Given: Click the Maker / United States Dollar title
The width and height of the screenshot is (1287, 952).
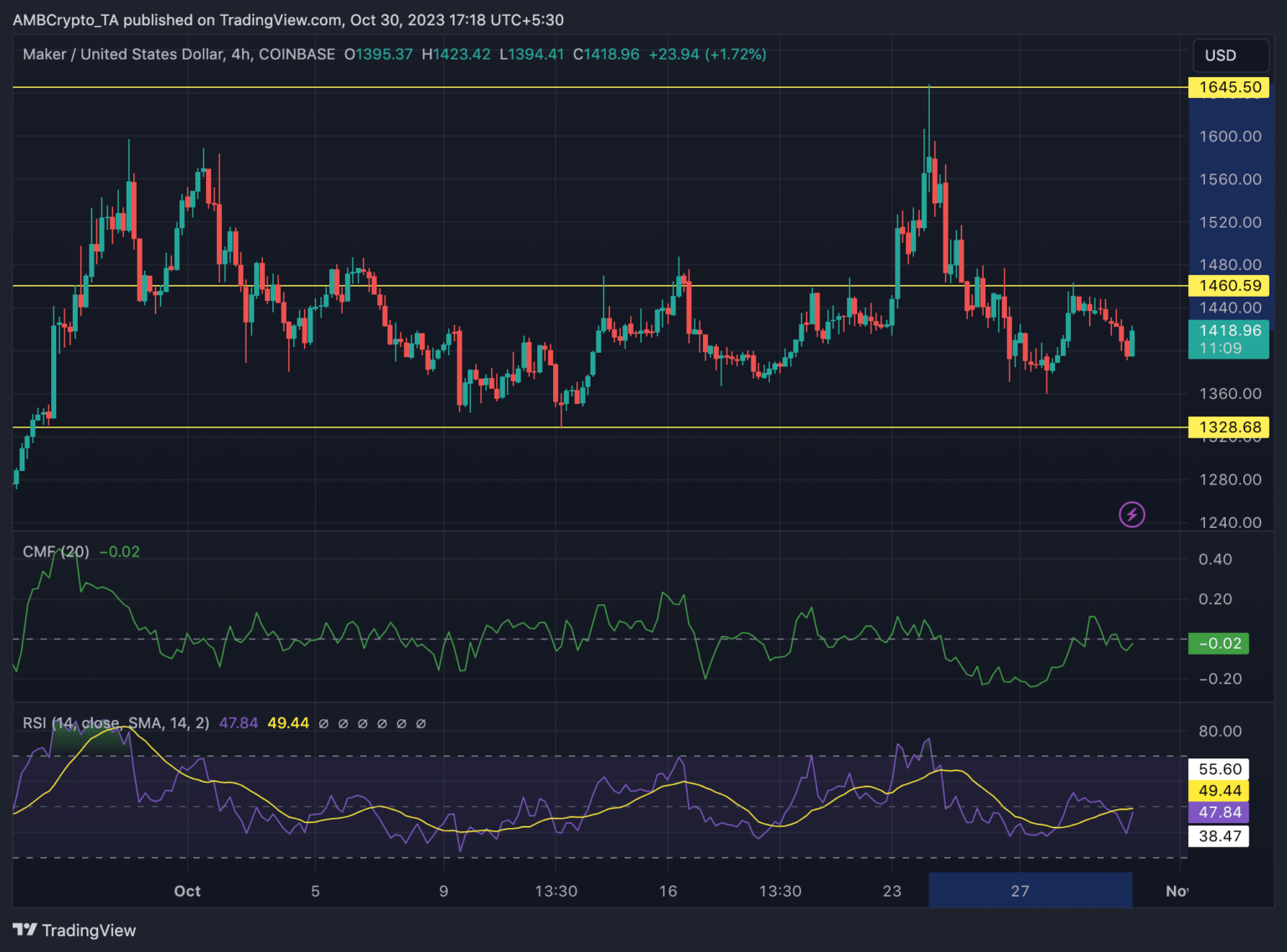Looking at the screenshot, I should coord(122,54).
